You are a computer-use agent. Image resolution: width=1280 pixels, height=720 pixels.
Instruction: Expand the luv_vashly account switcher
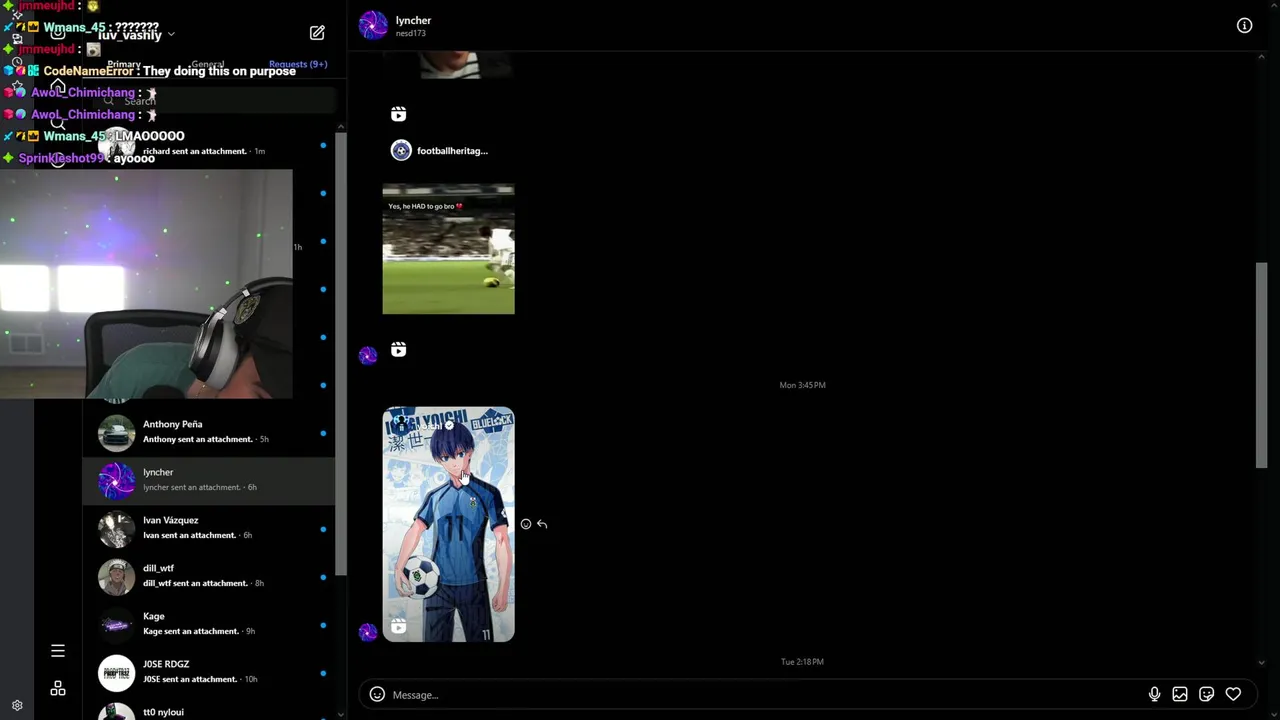pos(137,34)
